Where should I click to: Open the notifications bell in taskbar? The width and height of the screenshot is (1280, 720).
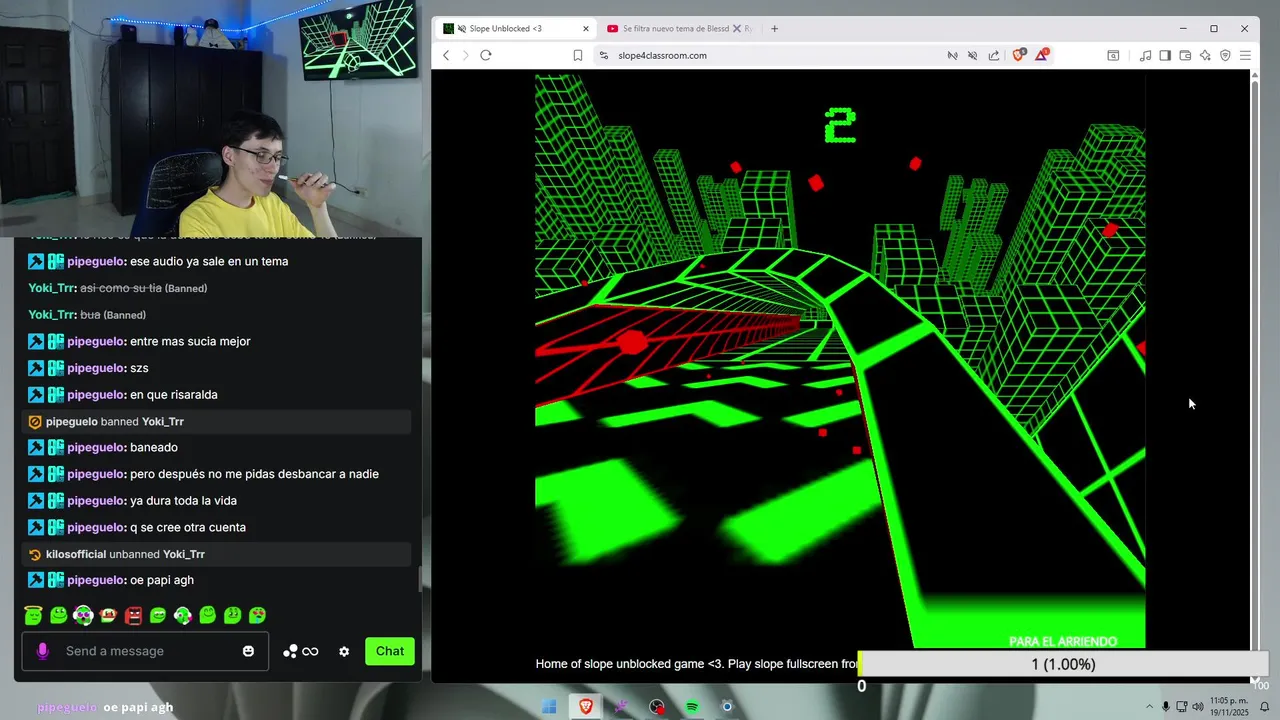point(1265,707)
